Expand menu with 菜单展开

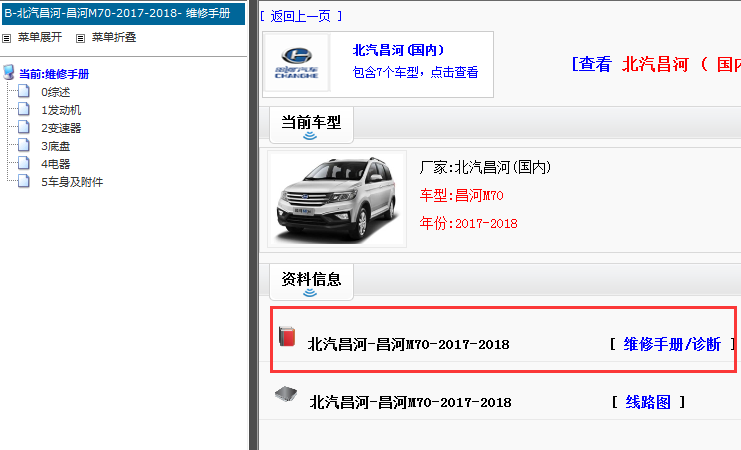click(x=40, y=37)
